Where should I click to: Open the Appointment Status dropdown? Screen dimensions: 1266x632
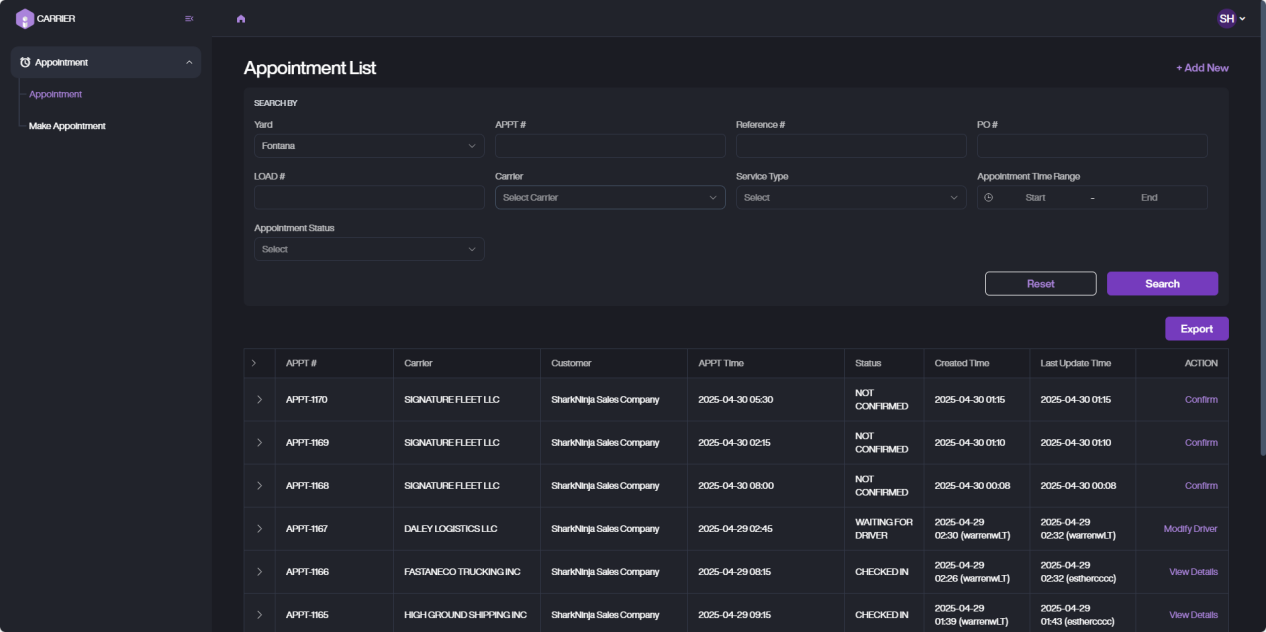pyautogui.click(x=369, y=249)
